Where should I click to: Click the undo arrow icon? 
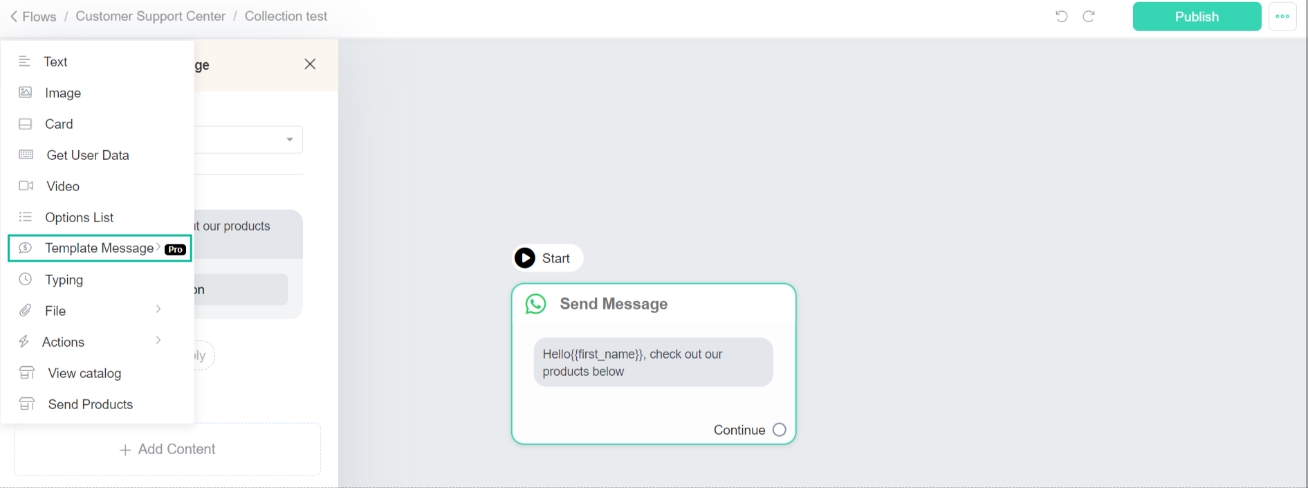point(1062,16)
